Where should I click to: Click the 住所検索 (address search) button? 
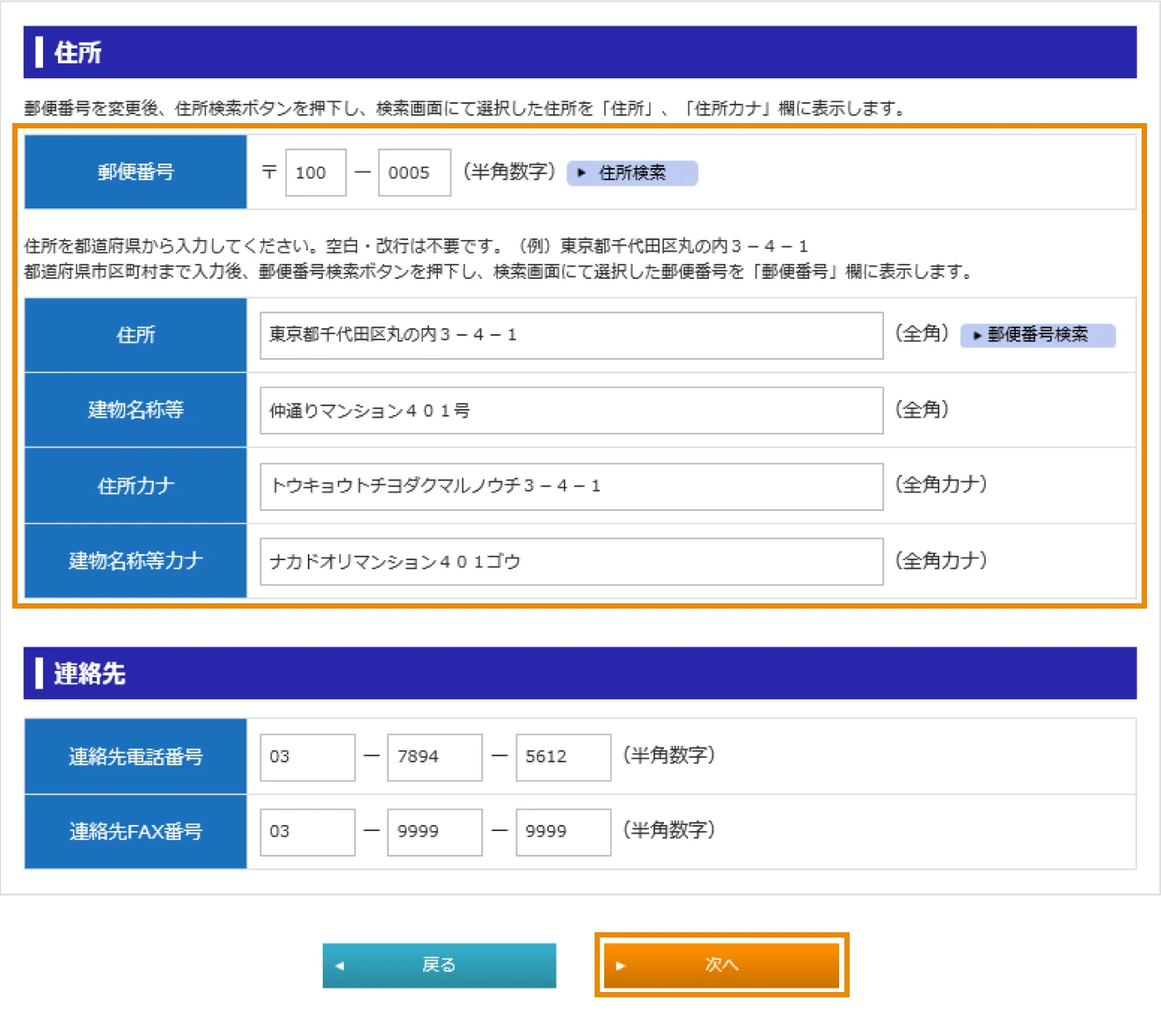click(631, 172)
